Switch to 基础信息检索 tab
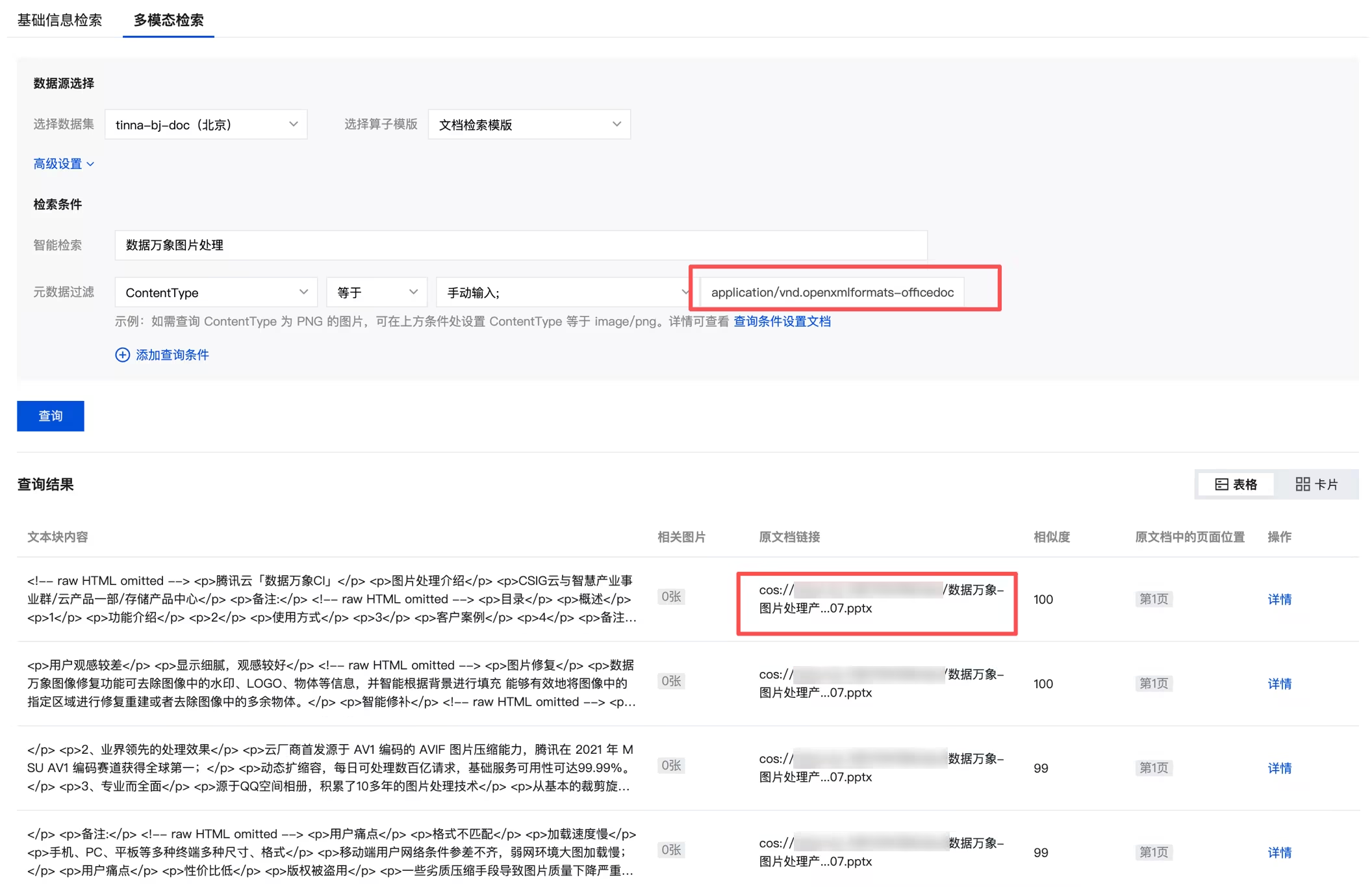 click(x=60, y=20)
